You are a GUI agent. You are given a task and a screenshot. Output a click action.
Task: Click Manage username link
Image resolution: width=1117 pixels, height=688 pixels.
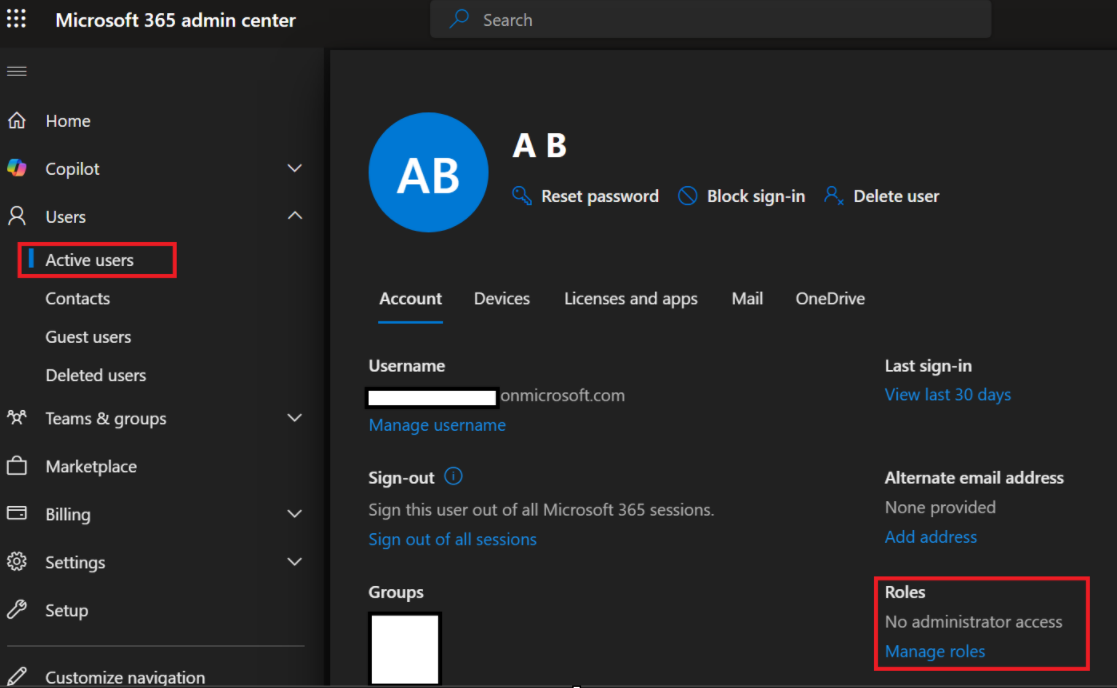click(437, 425)
